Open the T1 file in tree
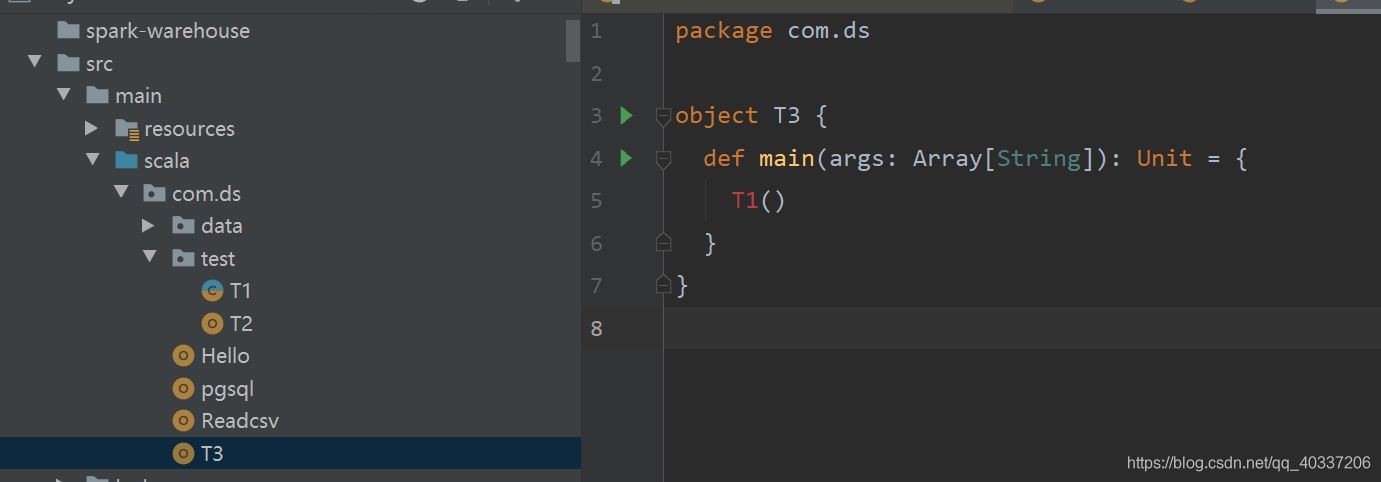The width and height of the screenshot is (1381, 482). click(x=240, y=291)
